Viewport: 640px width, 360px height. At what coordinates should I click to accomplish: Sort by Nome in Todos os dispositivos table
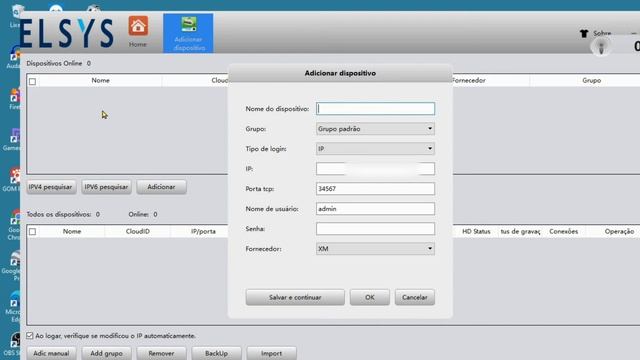(x=72, y=231)
